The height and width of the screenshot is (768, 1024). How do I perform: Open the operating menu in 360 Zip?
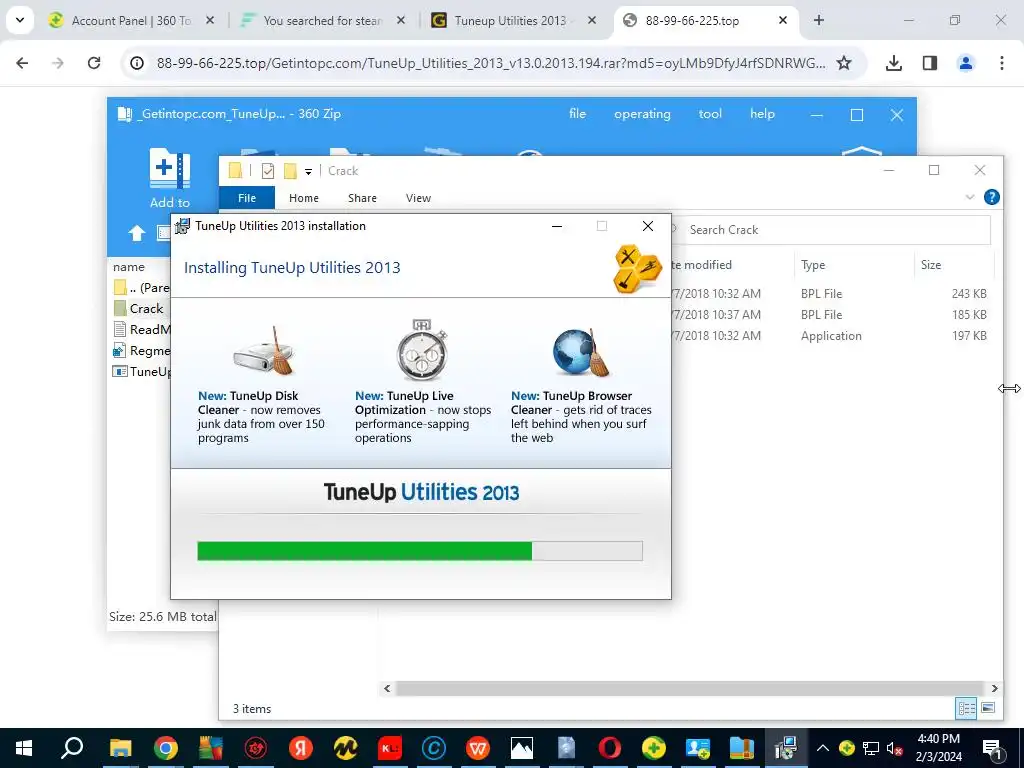(642, 114)
